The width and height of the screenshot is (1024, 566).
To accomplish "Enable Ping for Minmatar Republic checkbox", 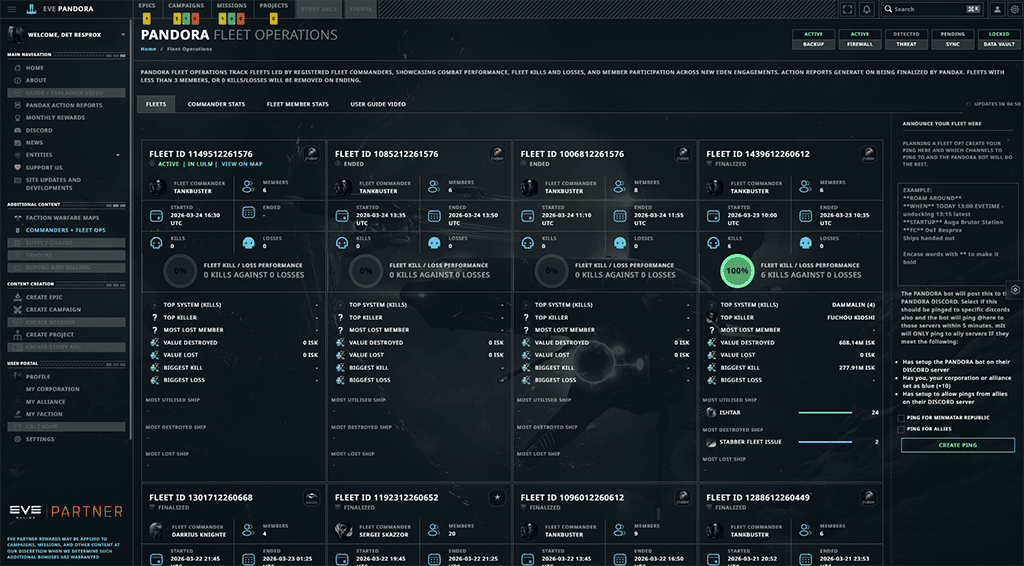I will point(901,418).
